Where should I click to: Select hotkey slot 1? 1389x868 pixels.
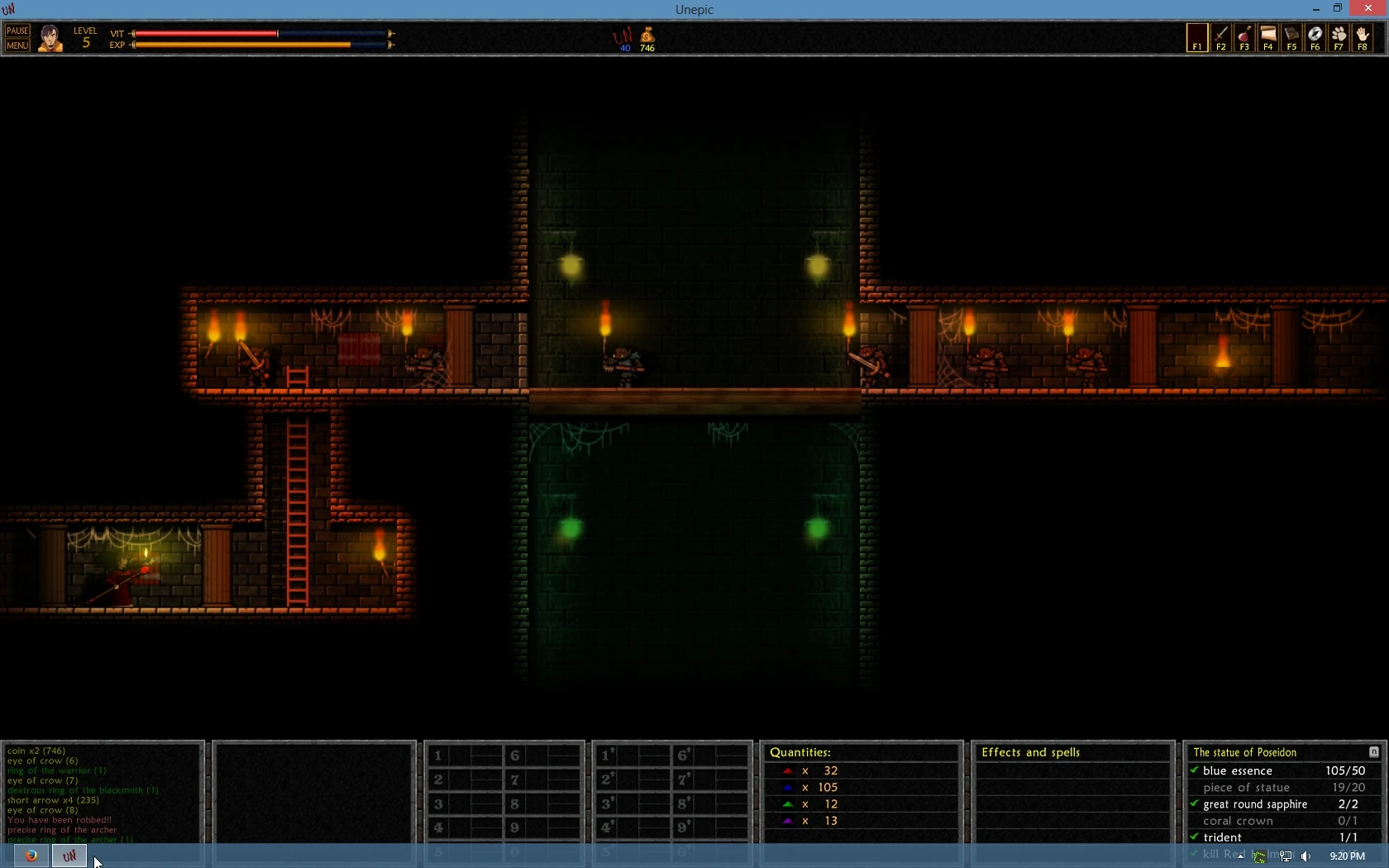tap(464, 755)
